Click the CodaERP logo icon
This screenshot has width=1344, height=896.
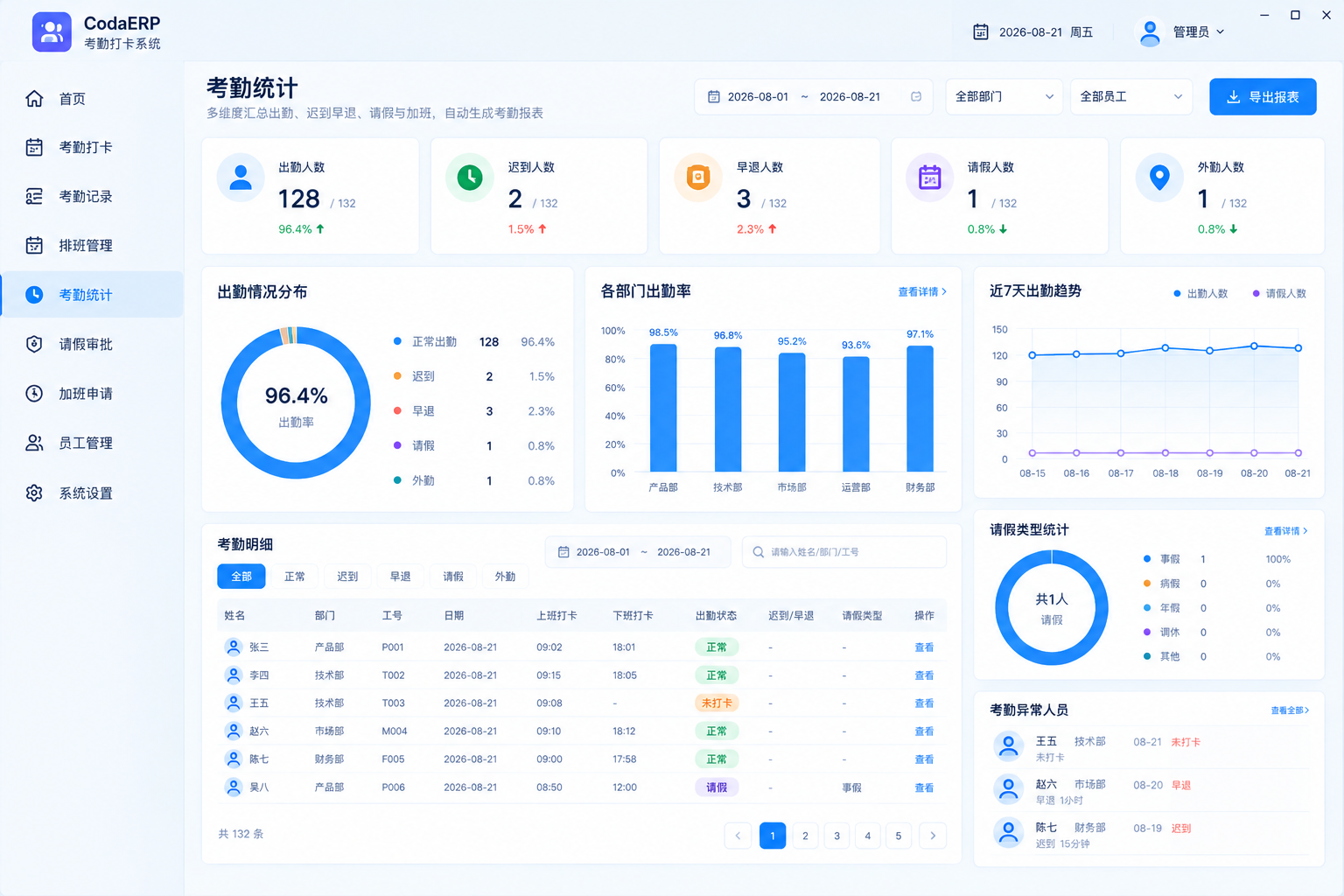point(52,32)
